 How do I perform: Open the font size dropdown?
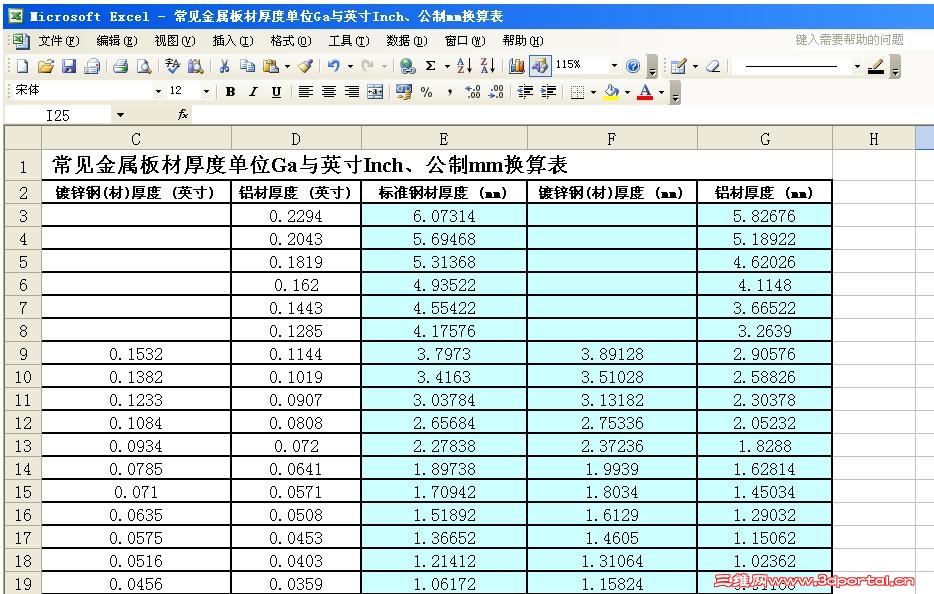pyautogui.click(x=206, y=92)
